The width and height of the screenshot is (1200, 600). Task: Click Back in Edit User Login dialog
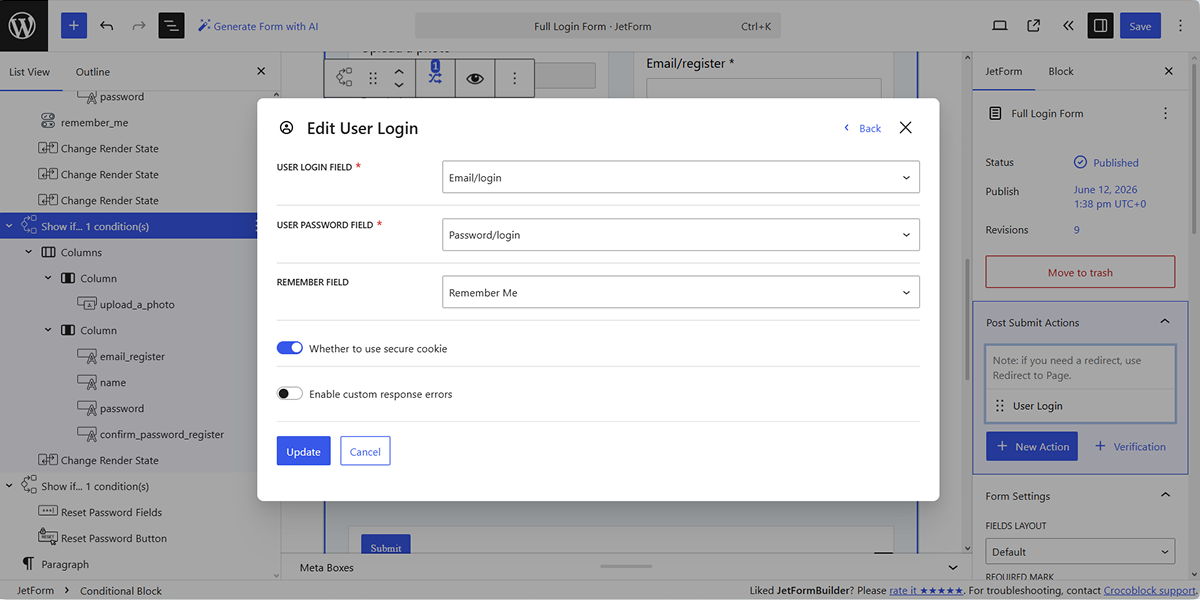(862, 128)
